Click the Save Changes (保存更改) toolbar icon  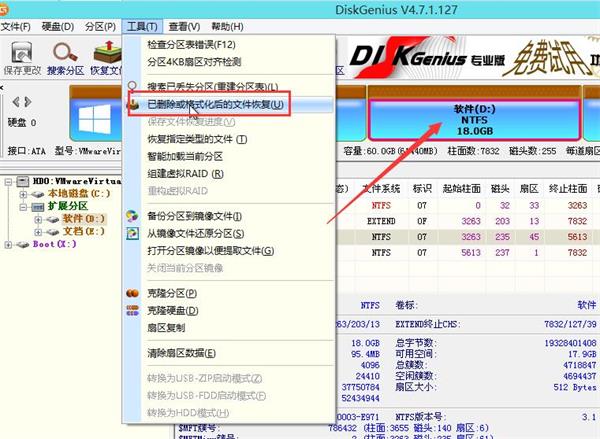[x=22, y=52]
